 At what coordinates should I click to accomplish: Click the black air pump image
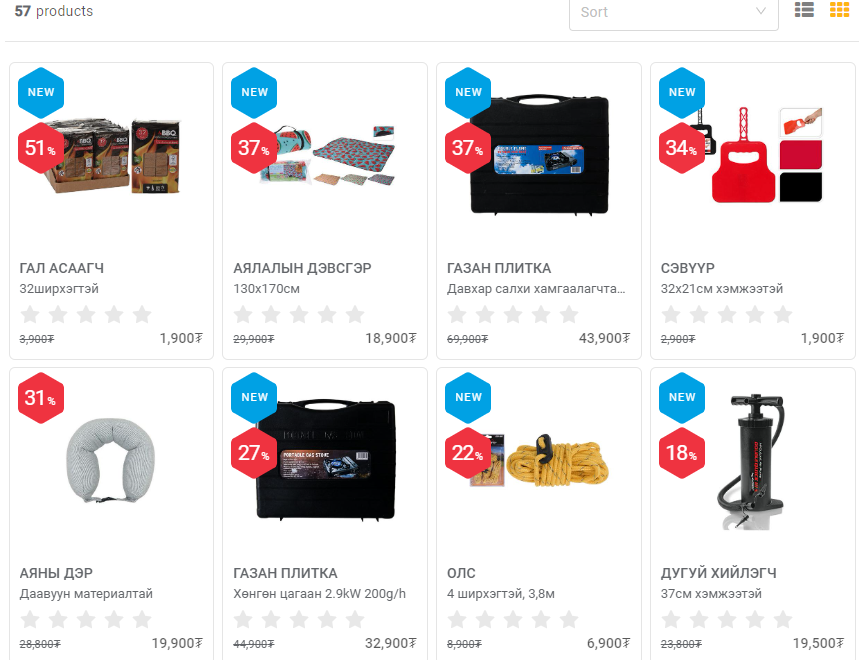point(752,462)
